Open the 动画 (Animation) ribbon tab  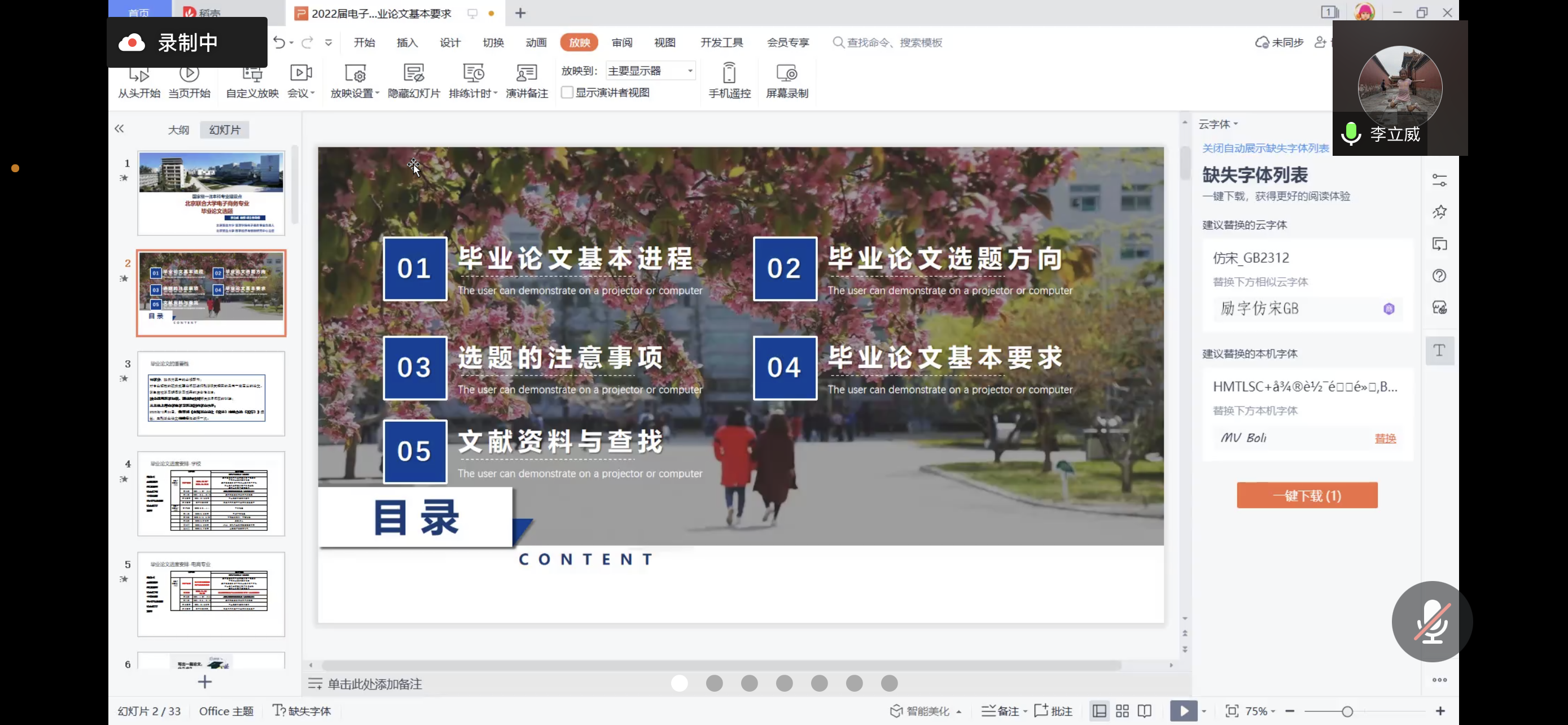tap(536, 42)
